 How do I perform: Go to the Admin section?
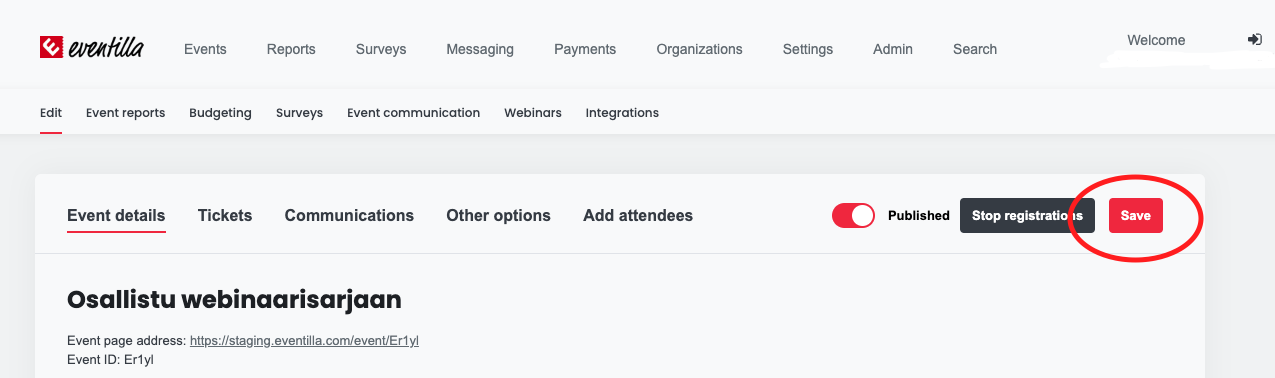(x=893, y=49)
